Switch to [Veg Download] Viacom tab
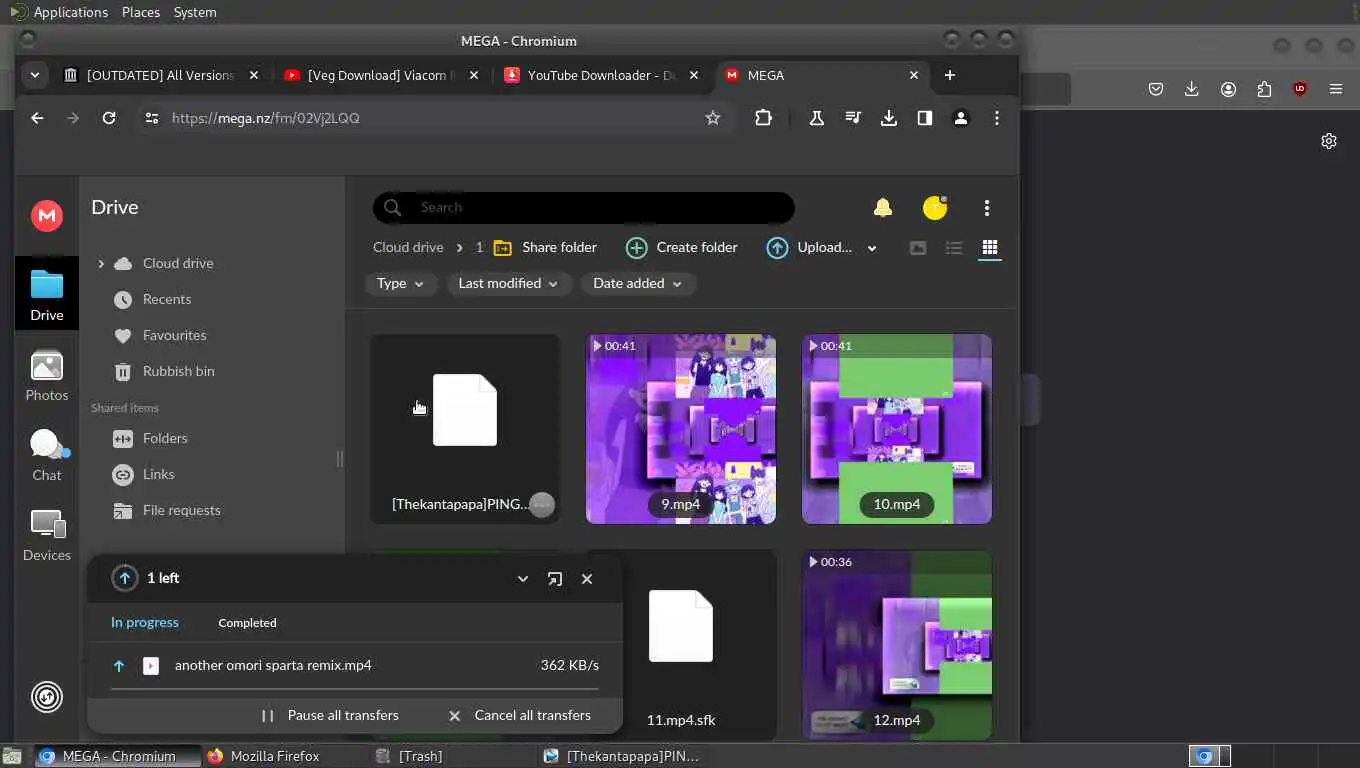This screenshot has height=768, width=1360. point(381,75)
